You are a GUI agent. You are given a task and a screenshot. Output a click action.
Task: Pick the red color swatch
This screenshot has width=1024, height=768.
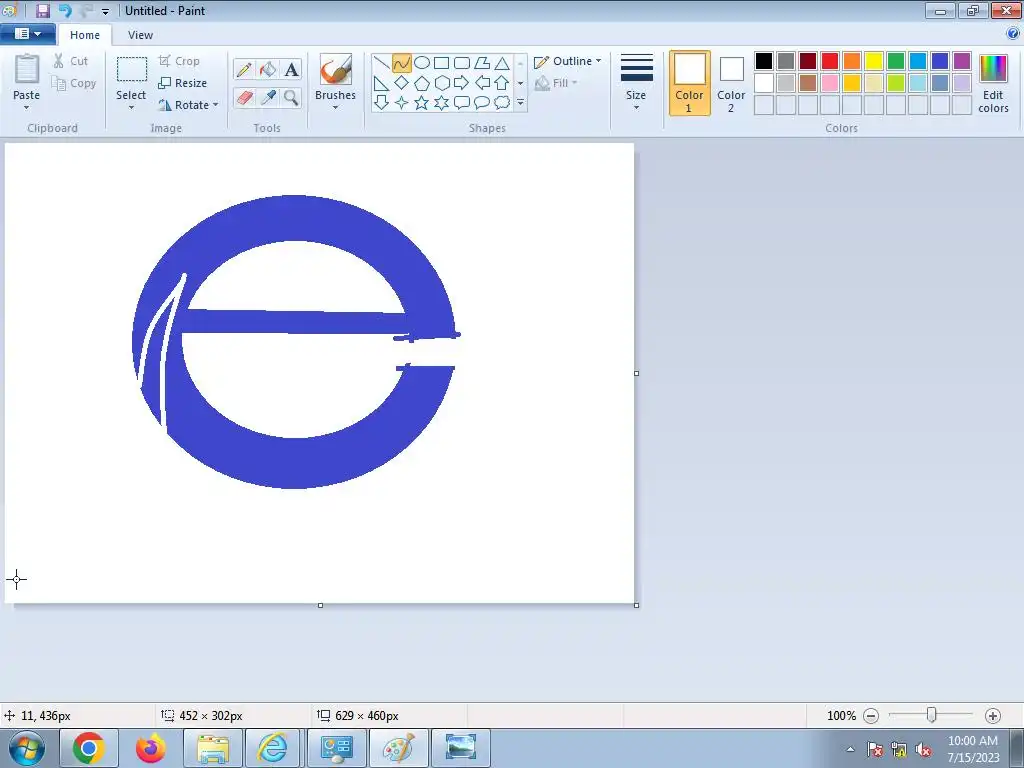pos(830,61)
